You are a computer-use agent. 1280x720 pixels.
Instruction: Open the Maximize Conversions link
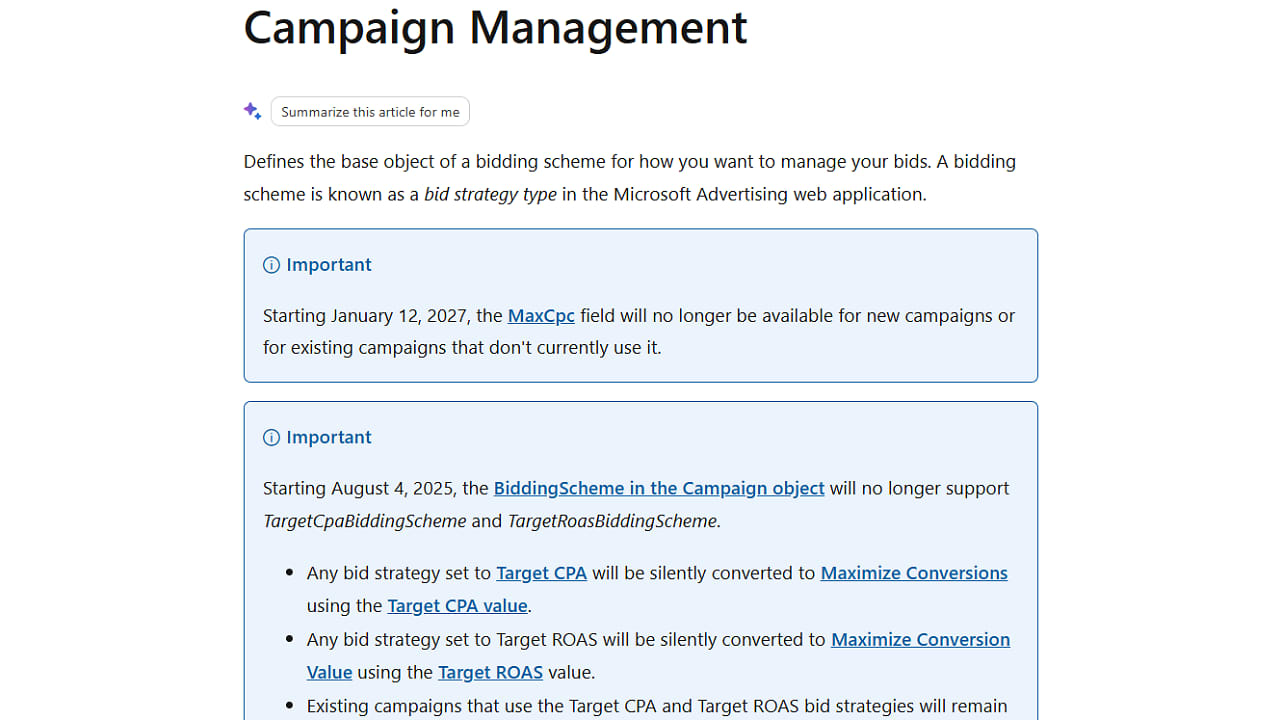click(914, 573)
